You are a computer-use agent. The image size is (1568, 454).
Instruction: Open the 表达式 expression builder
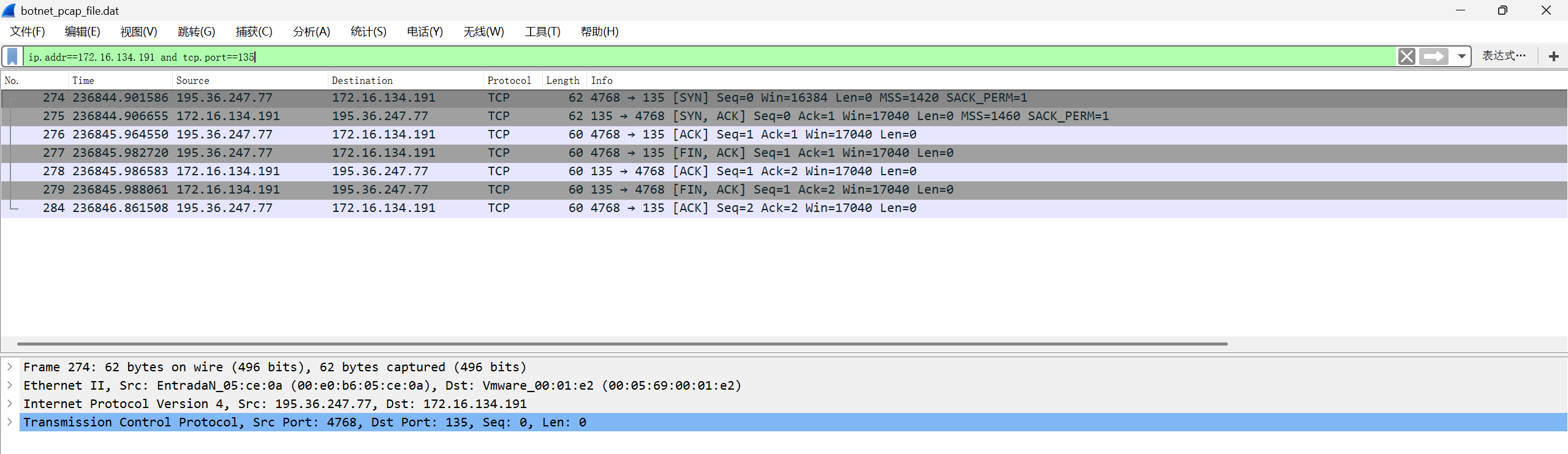point(1504,56)
